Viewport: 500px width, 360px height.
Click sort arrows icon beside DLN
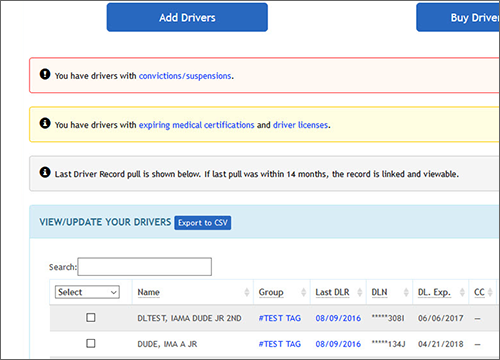point(406,292)
